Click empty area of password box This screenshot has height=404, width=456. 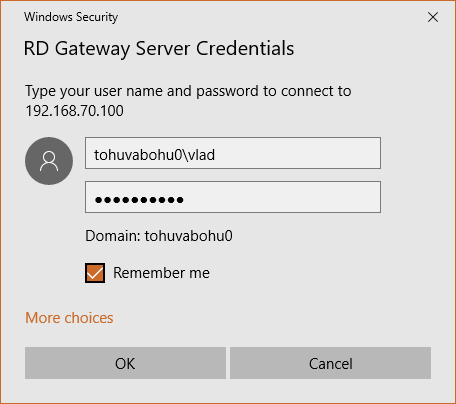pyautogui.click(x=283, y=197)
